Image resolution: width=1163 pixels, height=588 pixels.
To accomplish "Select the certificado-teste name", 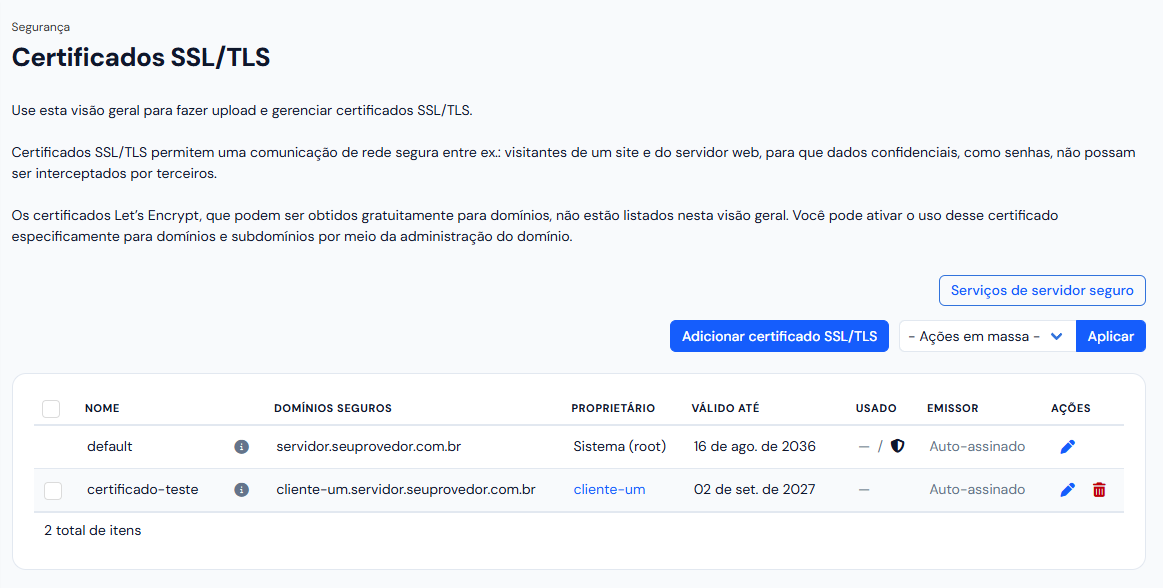I will click(x=142, y=489).
